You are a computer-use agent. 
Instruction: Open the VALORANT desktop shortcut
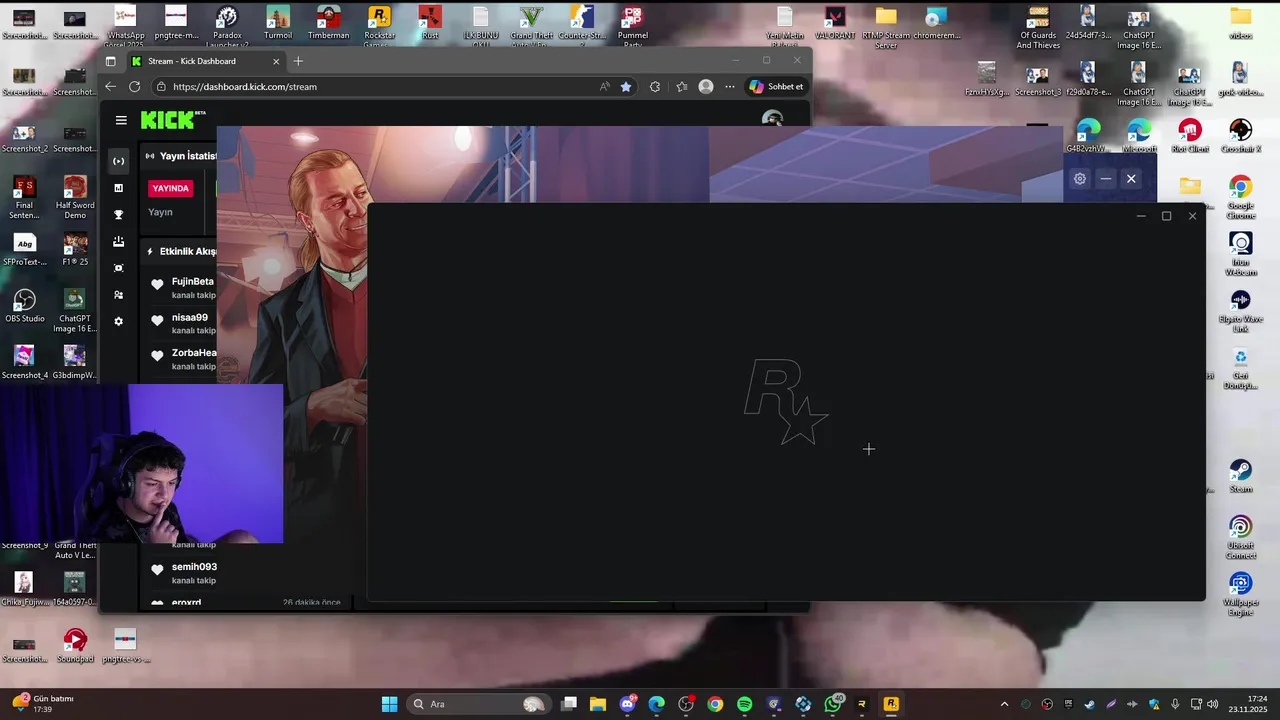835,23
